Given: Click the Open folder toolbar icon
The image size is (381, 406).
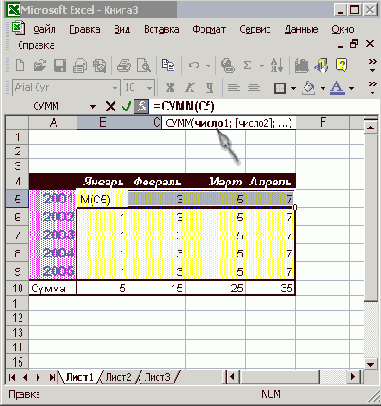Looking at the screenshot, I should (x=40, y=65).
